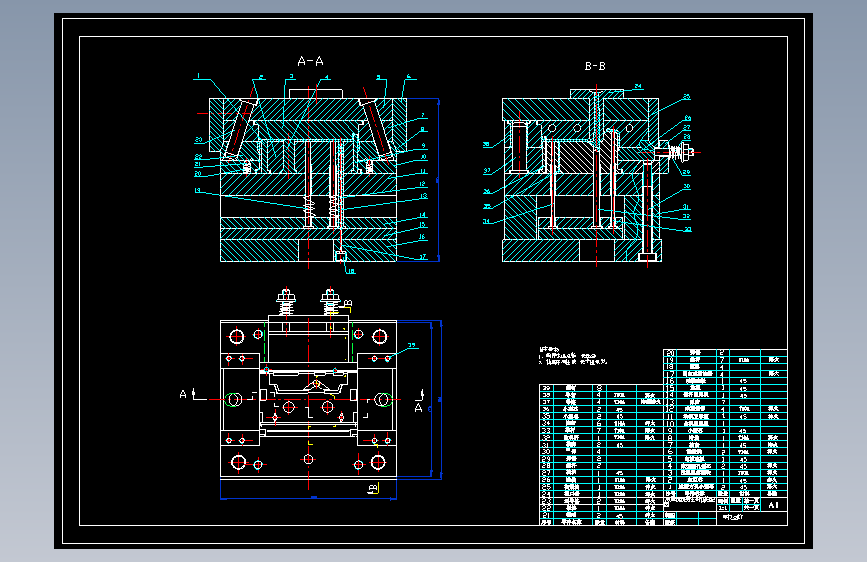The width and height of the screenshot is (867, 562).
Task: Click the side bolt with spring in B-B view
Action: (x=676, y=151)
